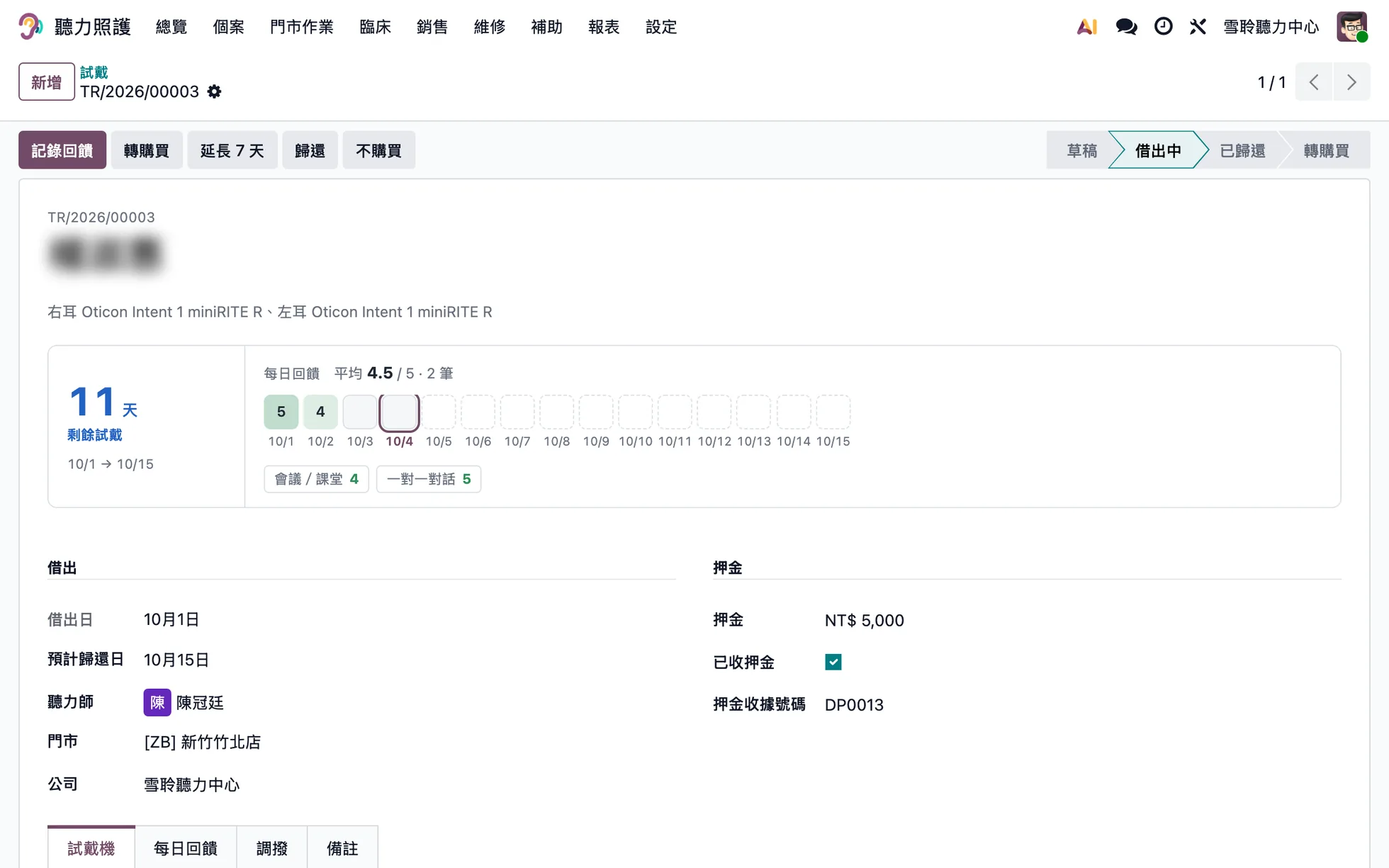Open the user avatar menu

point(1351,27)
